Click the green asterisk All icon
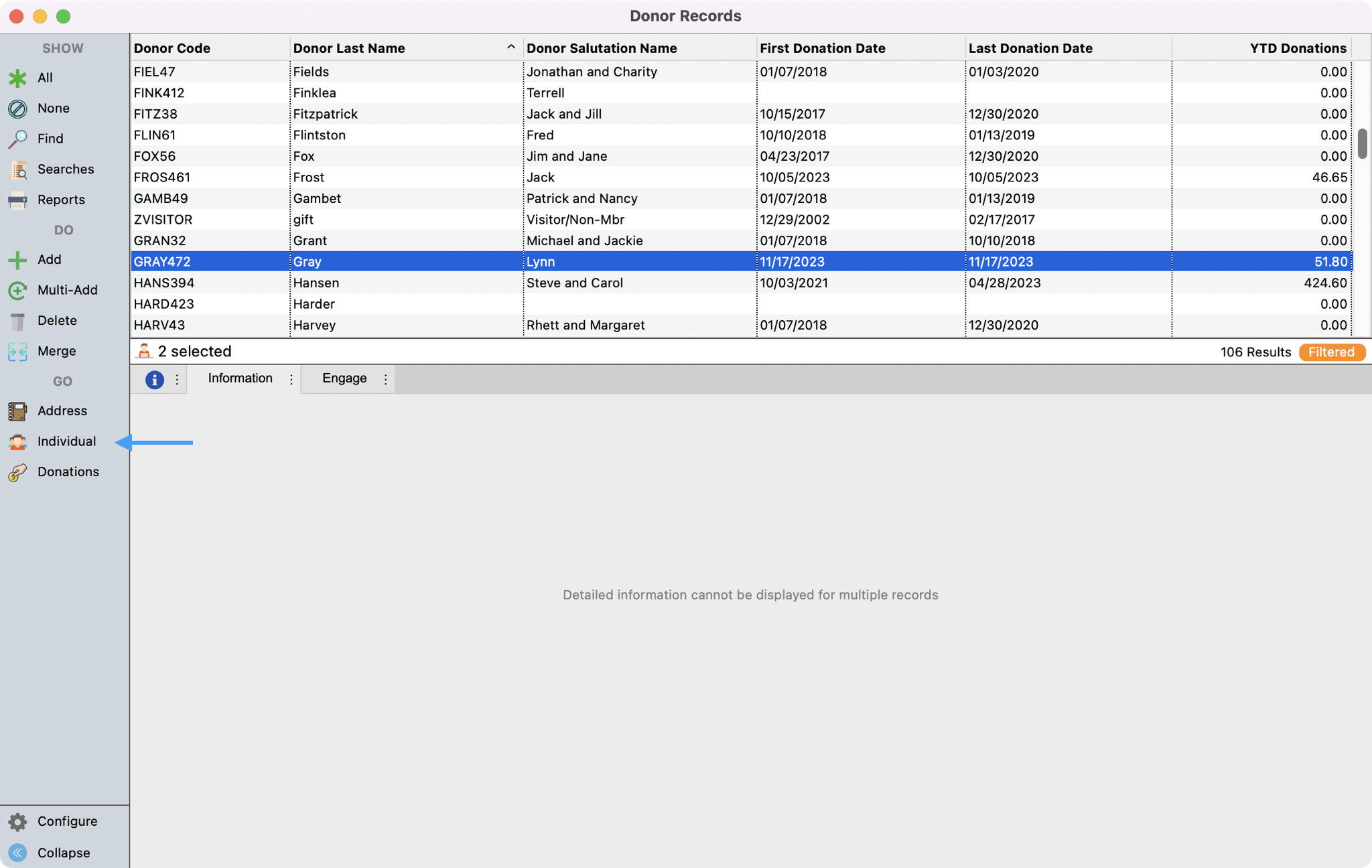Viewport: 1372px width, 868px height. (17, 78)
